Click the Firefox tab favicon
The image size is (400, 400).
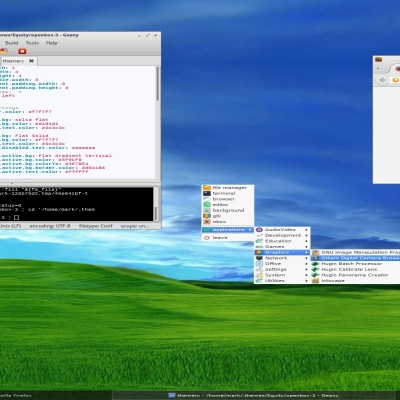(398, 69)
